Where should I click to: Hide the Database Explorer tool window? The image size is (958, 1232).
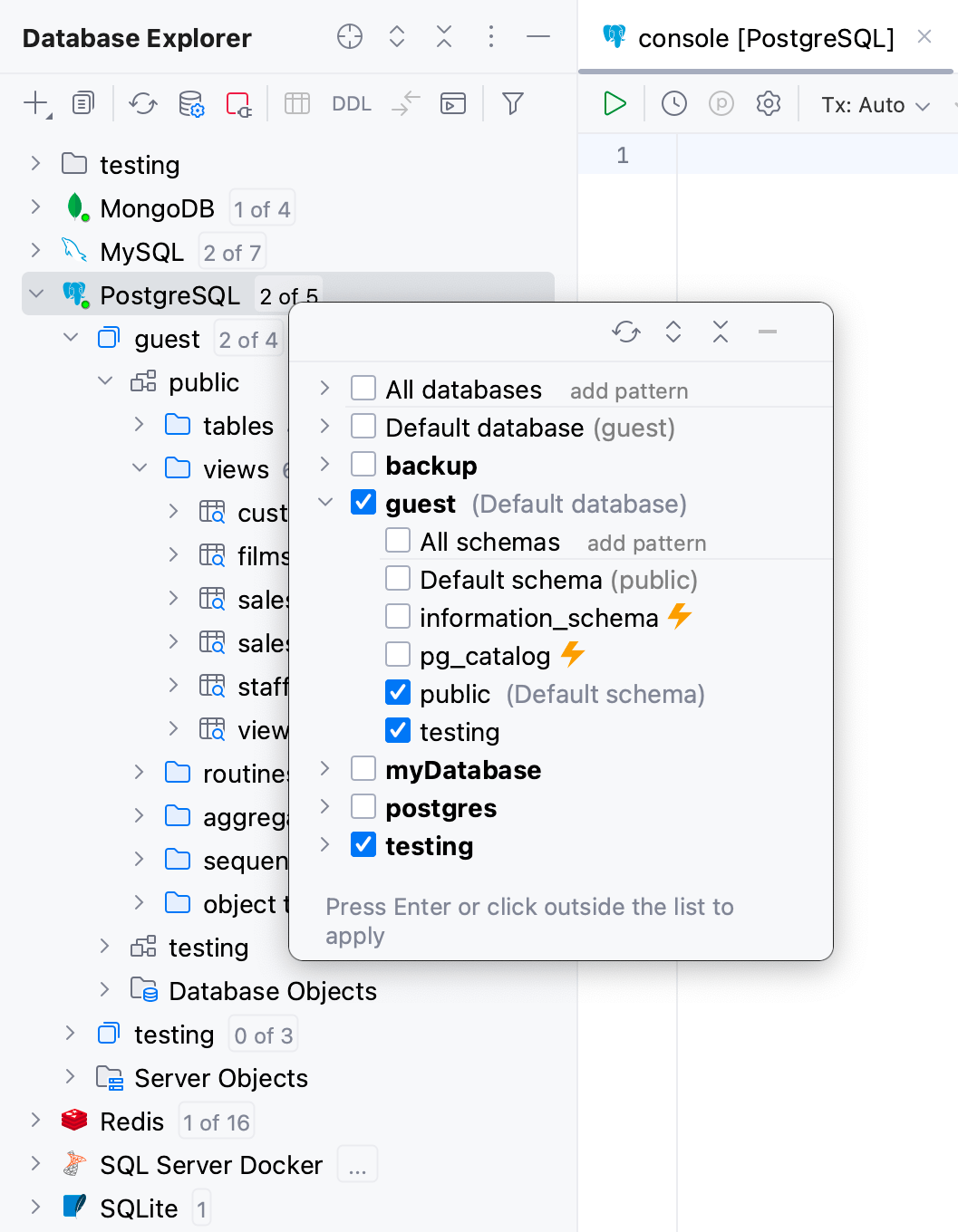pos(538,36)
